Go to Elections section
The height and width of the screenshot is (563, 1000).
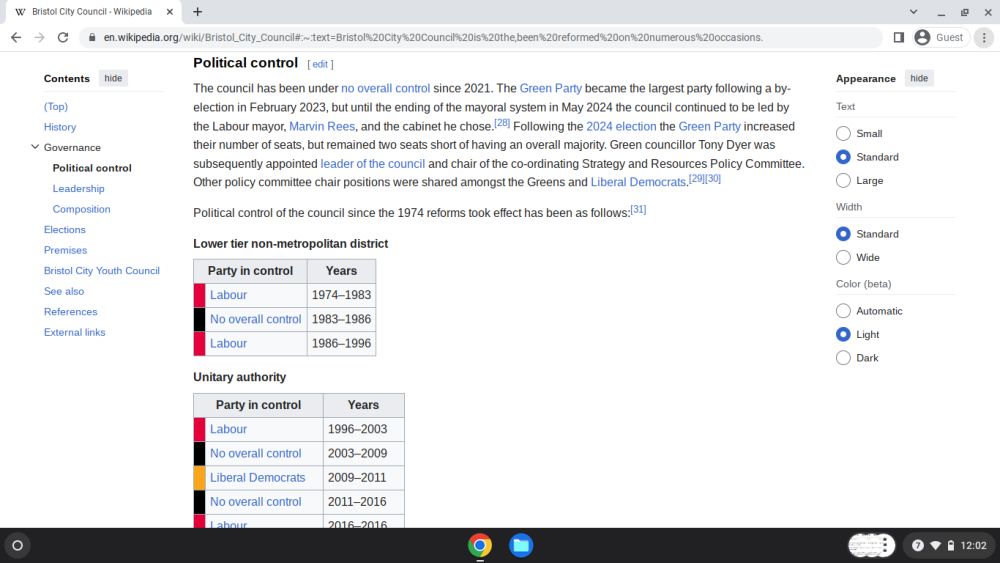click(x=64, y=230)
